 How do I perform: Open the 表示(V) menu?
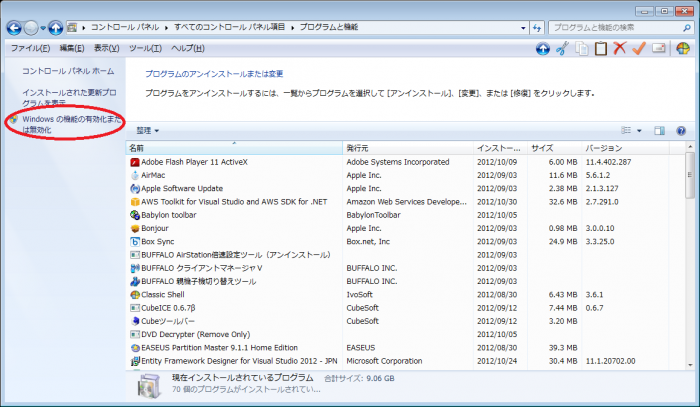[106, 48]
